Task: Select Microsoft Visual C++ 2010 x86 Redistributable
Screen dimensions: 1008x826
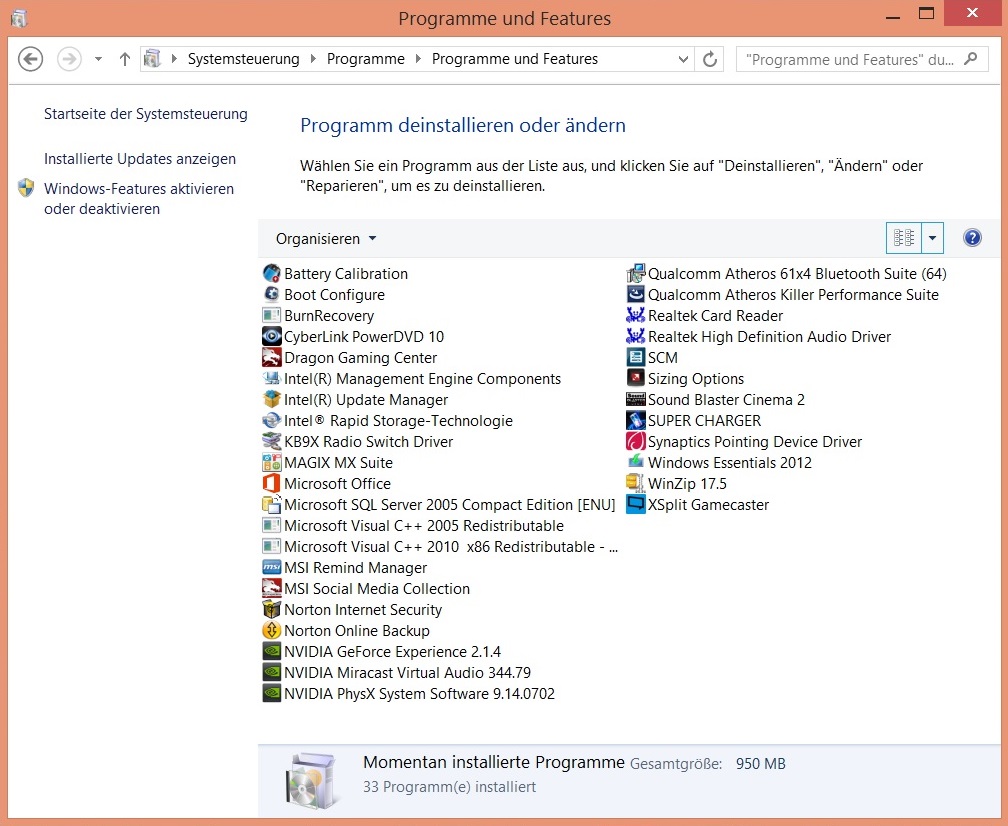Action: tap(440, 546)
